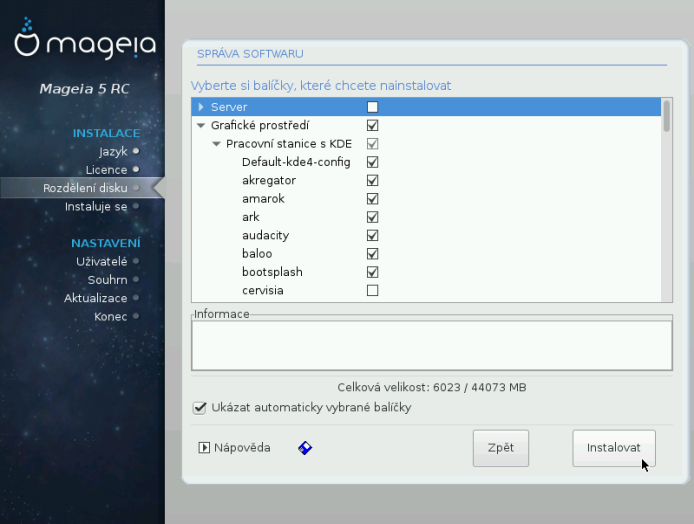Select Pracovní stanice s KDE row
694x524 pixels.
pos(426,144)
